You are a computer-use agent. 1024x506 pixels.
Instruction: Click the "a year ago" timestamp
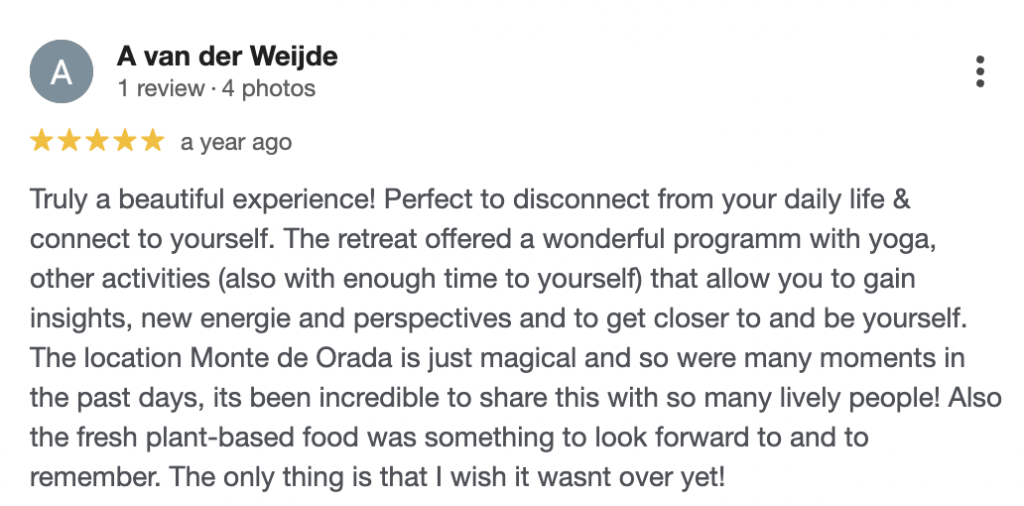236,142
